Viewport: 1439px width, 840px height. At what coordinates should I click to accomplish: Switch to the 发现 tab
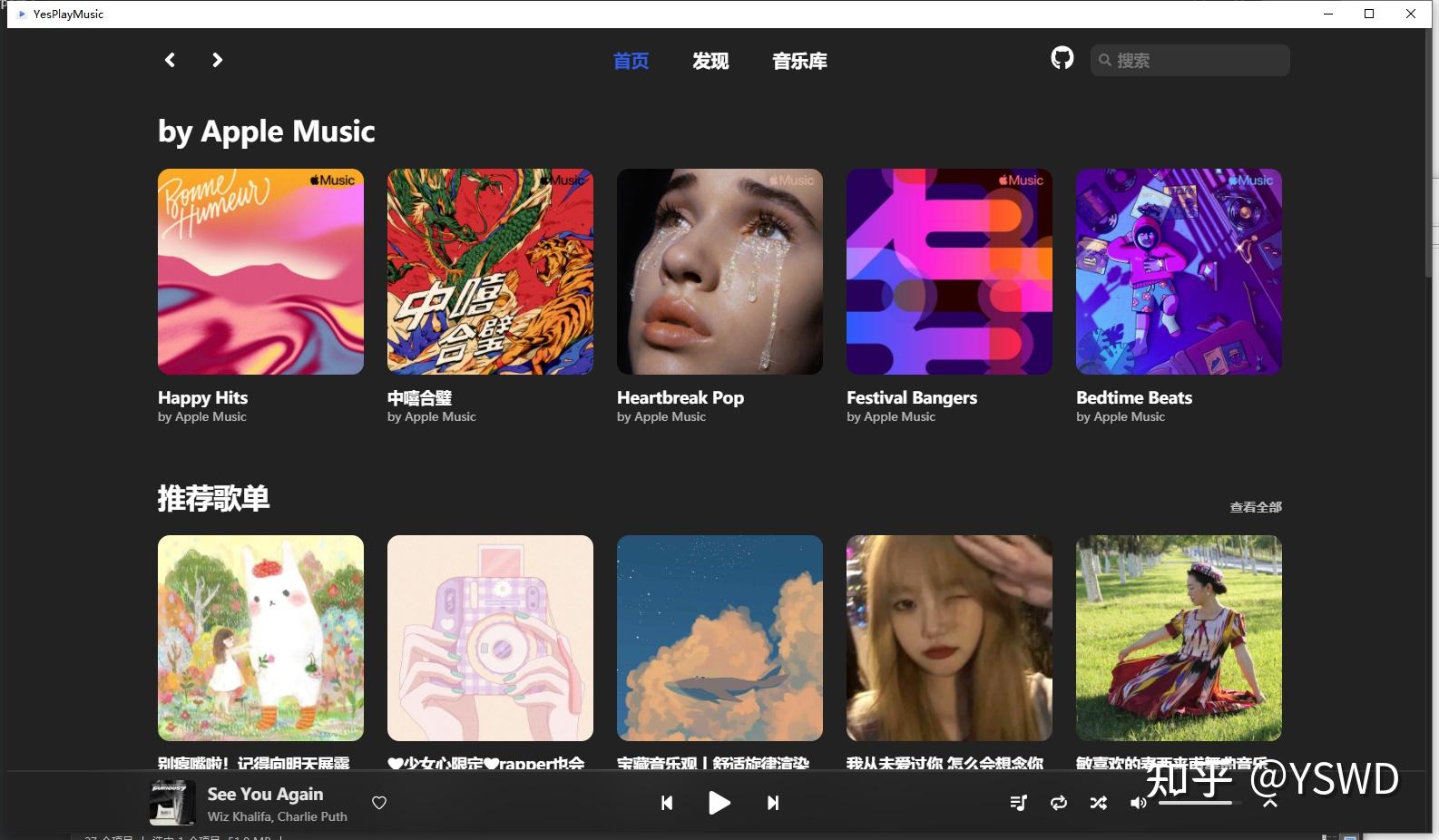(710, 61)
